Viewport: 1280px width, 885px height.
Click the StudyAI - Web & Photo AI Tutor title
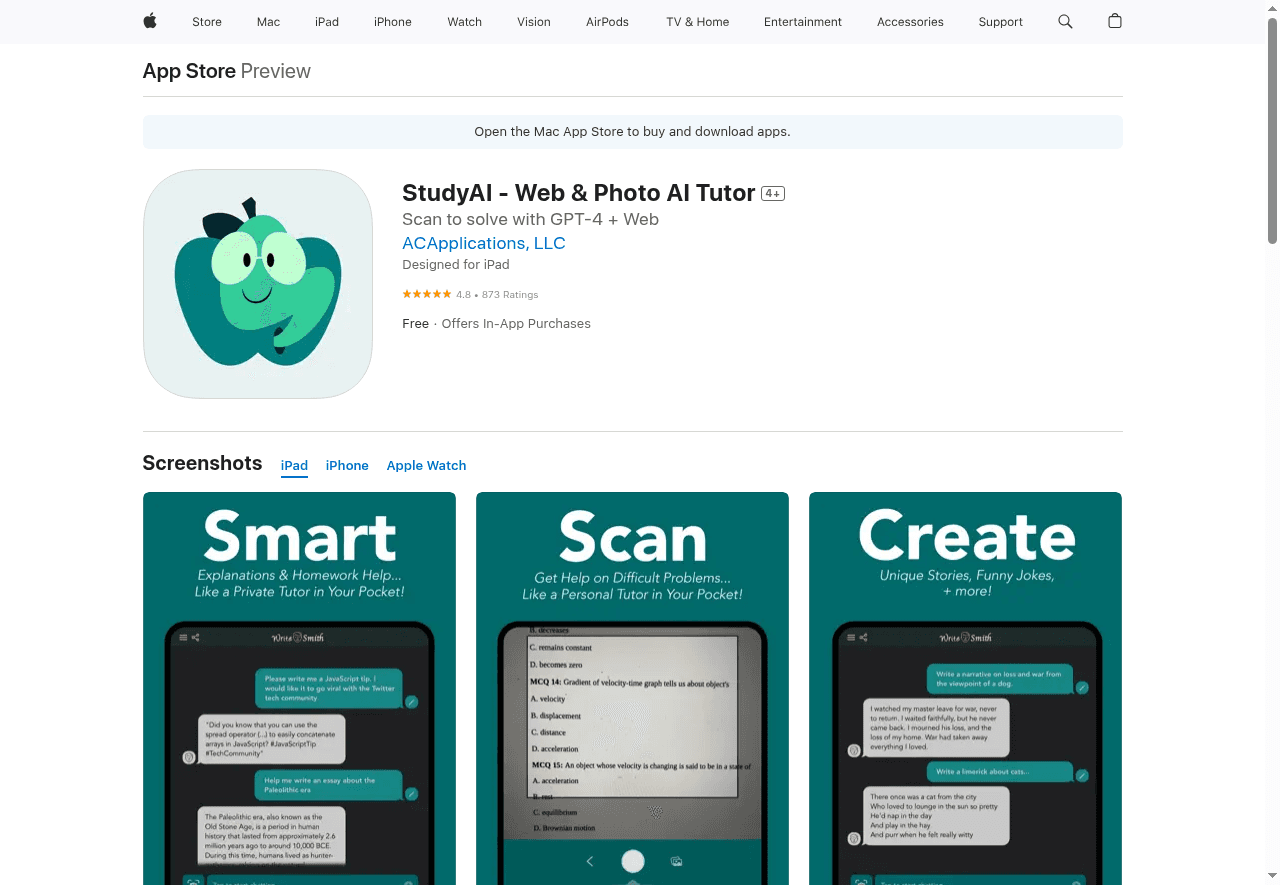tap(578, 193)
